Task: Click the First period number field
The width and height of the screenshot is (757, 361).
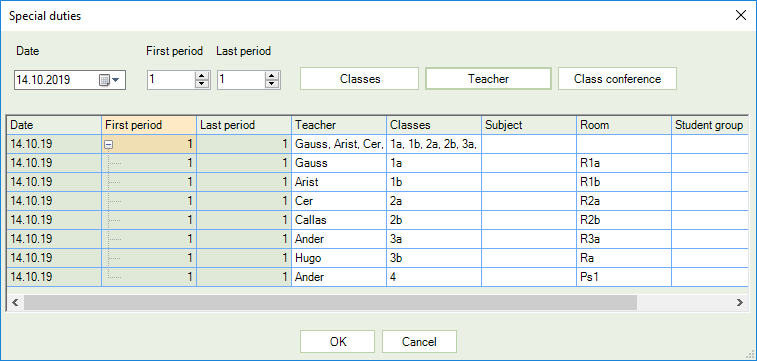Action: click(171, 80)
